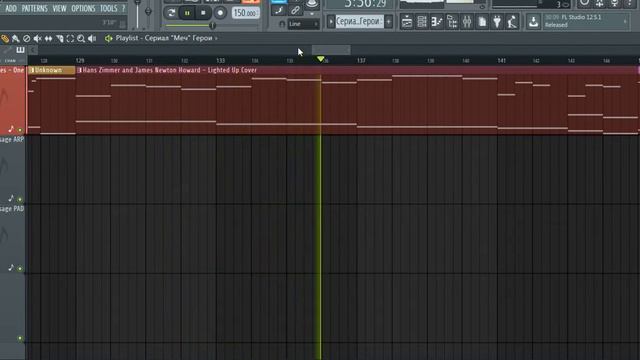Screen dimensions: 640x360
Task: Select the Mute tool with speaker-x icon
Action: (x=38, y=39)
